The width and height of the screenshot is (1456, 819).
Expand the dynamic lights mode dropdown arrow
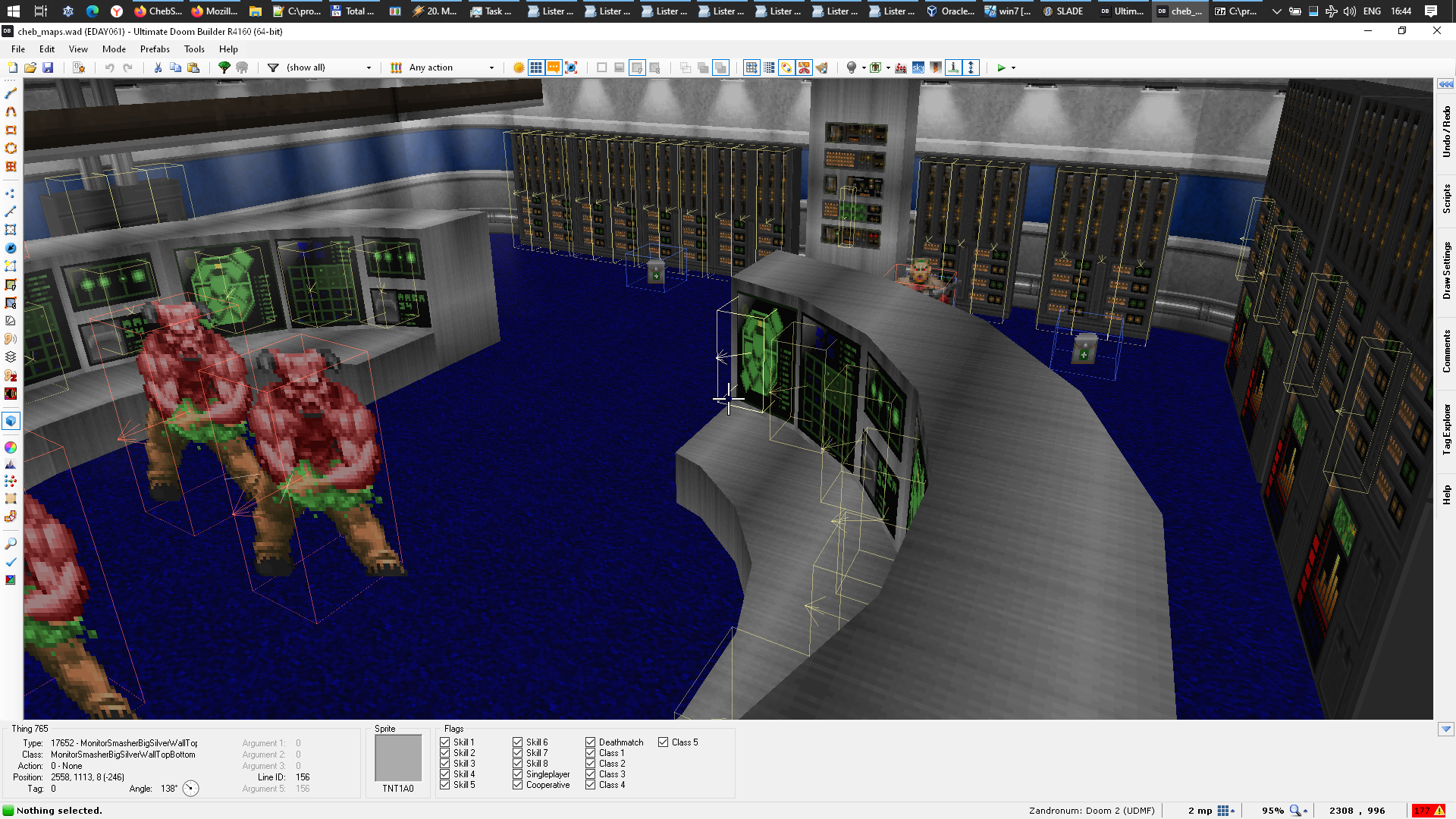point(864,67)
